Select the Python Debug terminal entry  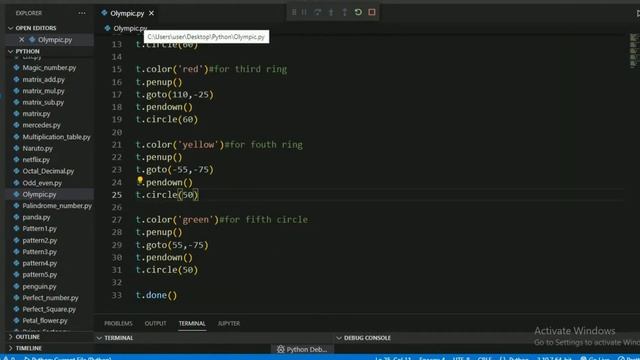coord(302,349)
